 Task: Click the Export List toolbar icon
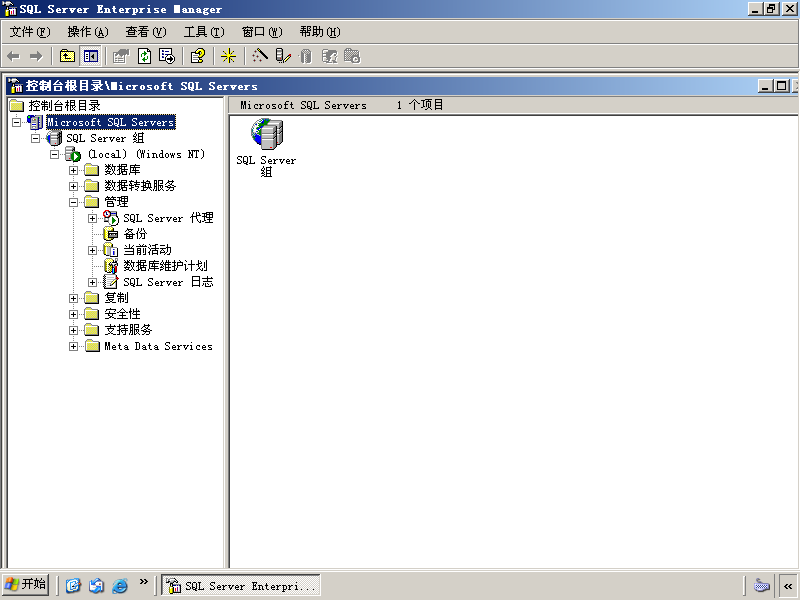pyautogui.click(x=167, y=56)
